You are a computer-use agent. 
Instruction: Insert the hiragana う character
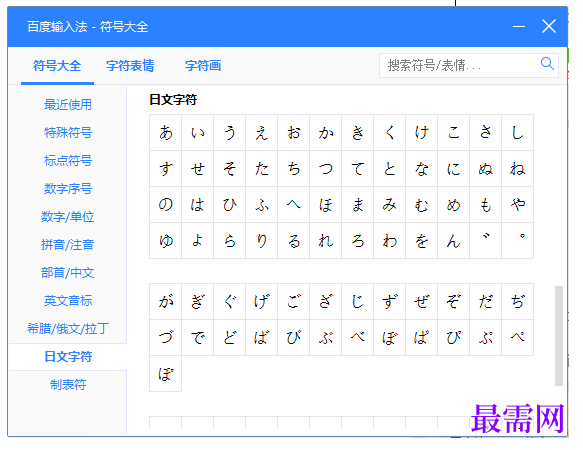point(229,133)
